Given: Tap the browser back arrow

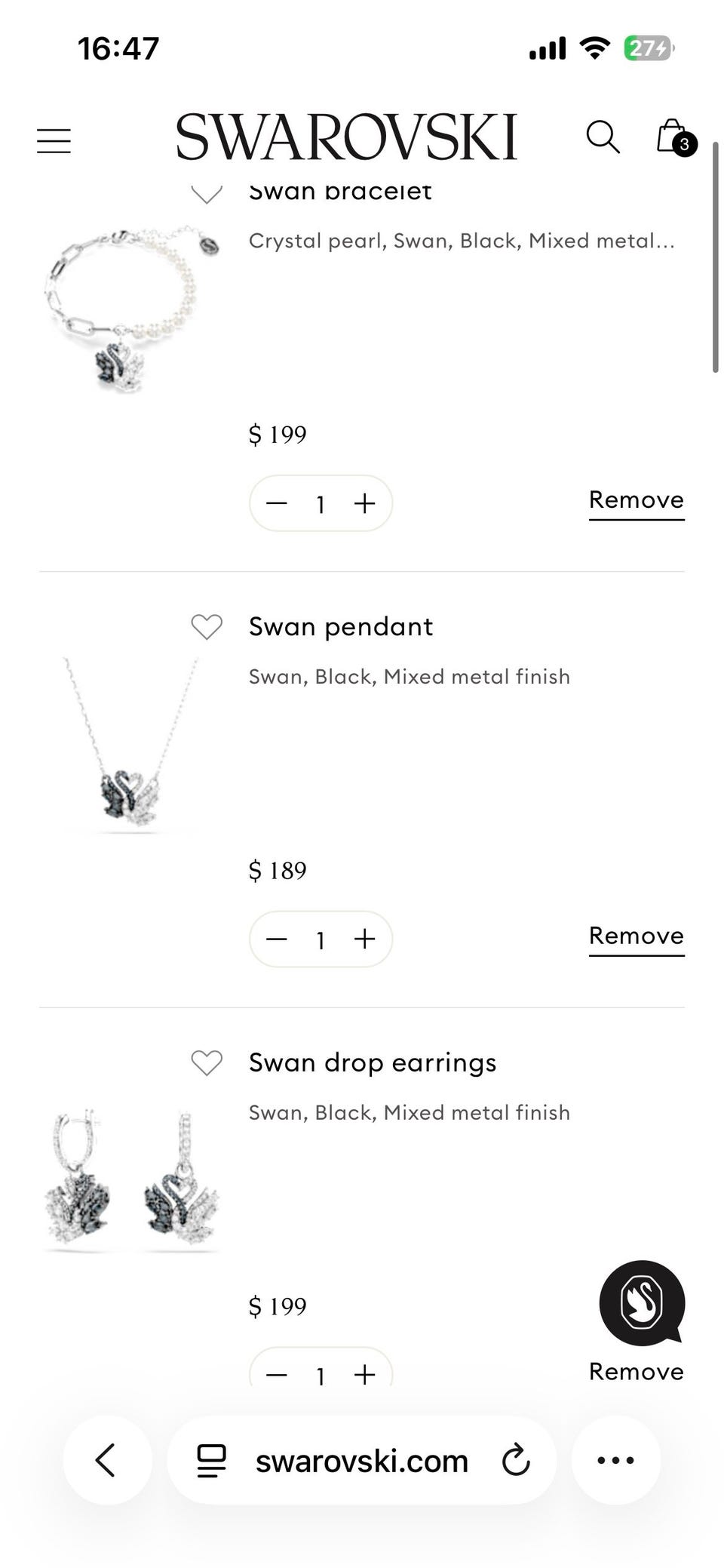Looking at the screenshot, I should click(106, 1460).
